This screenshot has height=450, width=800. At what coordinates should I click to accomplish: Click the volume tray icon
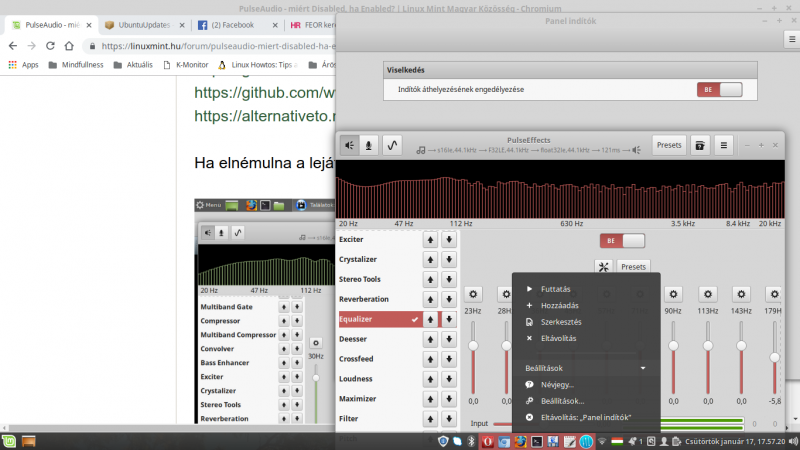tap(793, 441)
